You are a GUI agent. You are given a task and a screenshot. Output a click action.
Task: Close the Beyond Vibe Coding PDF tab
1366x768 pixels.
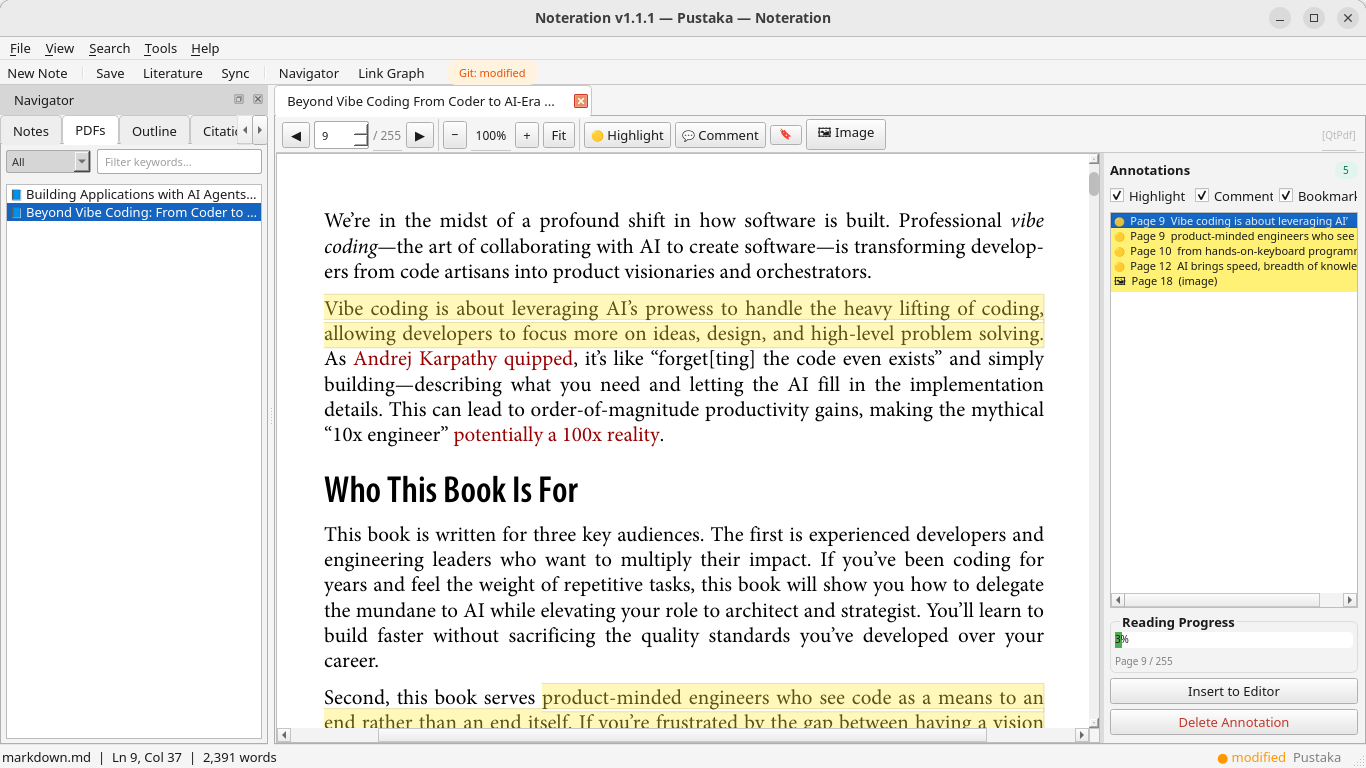point(580,101)
